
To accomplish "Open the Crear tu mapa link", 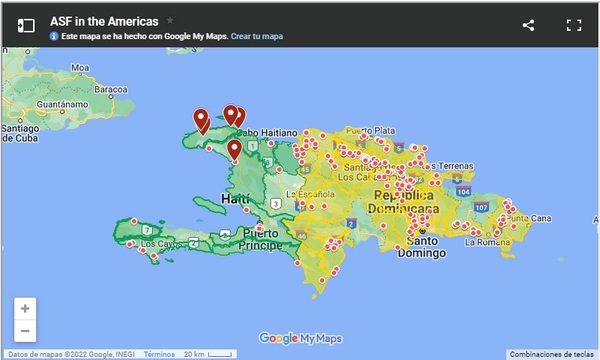I will [x=257, y=36].
